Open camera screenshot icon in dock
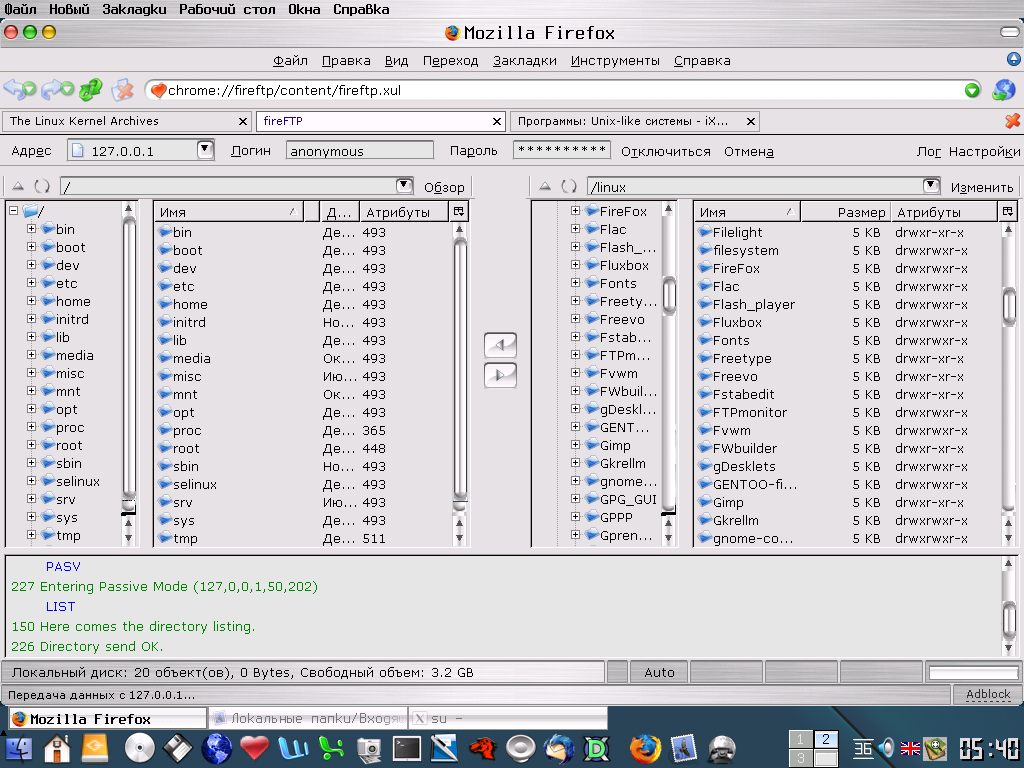 point(369,748)
